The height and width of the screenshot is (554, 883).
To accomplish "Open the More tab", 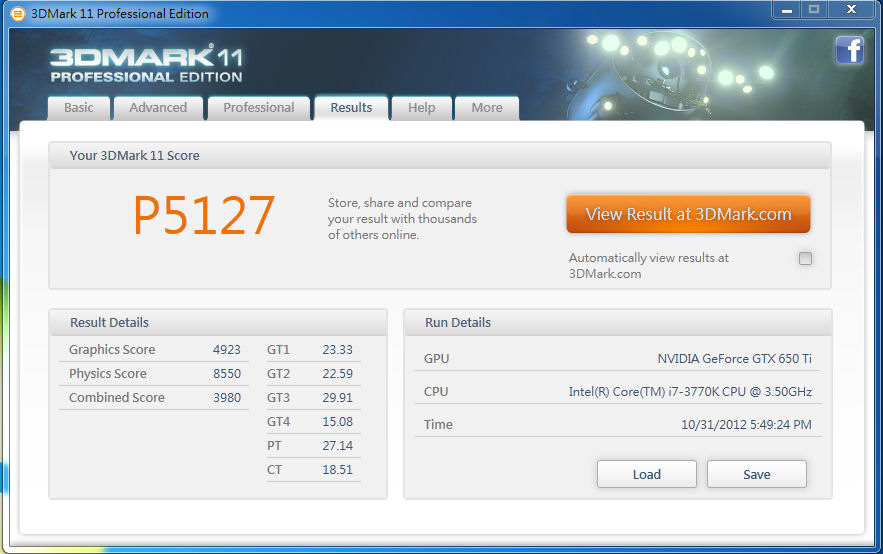I will (487, 108).
